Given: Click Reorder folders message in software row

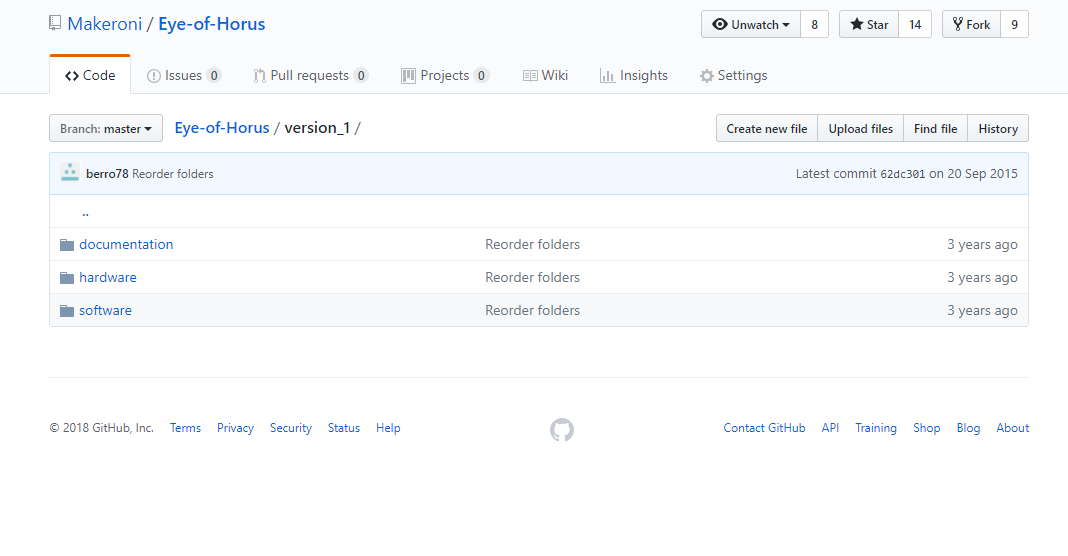Looking at the screenshot, I should pyautogui.click(x=532, y=311).
